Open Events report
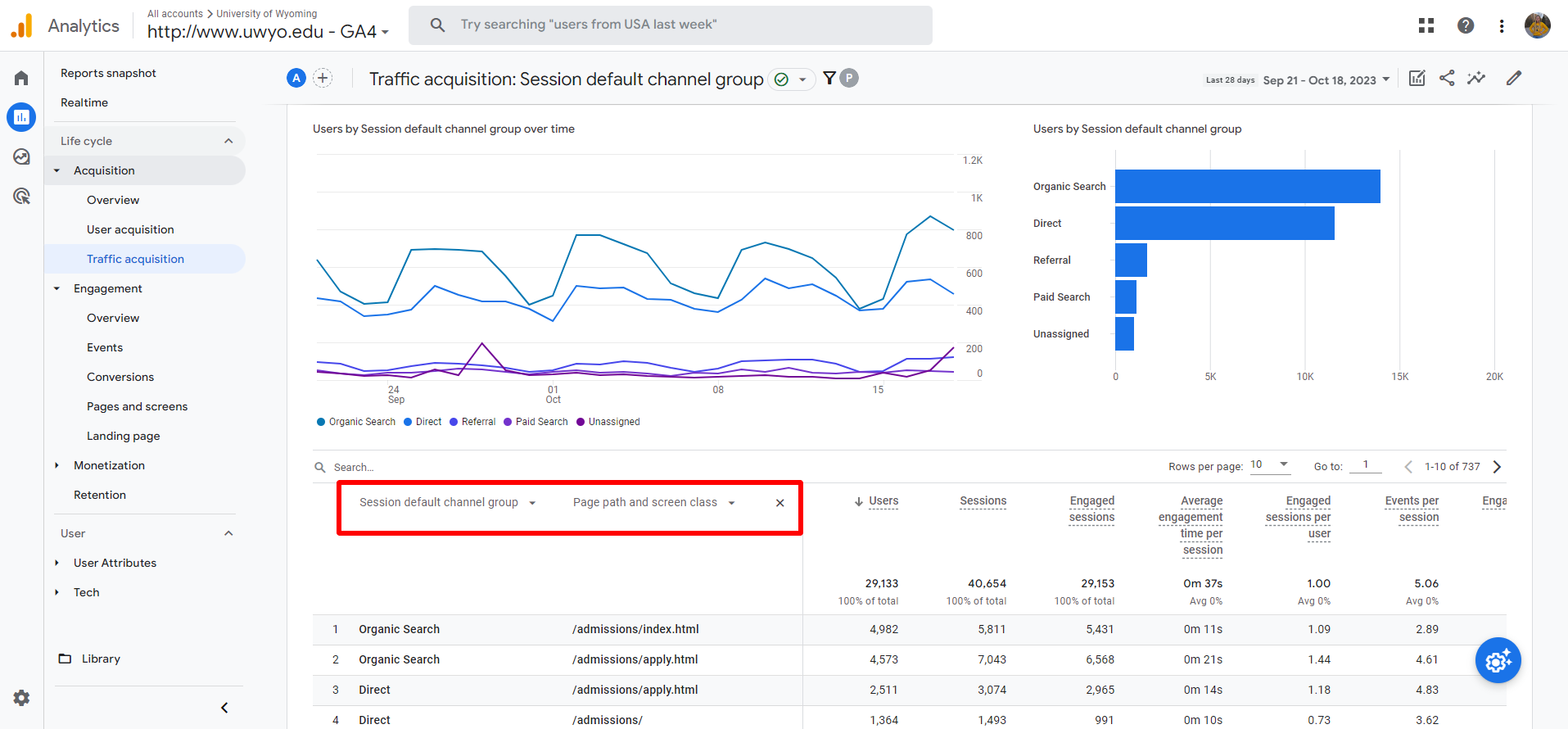 (x=105, y=347)
